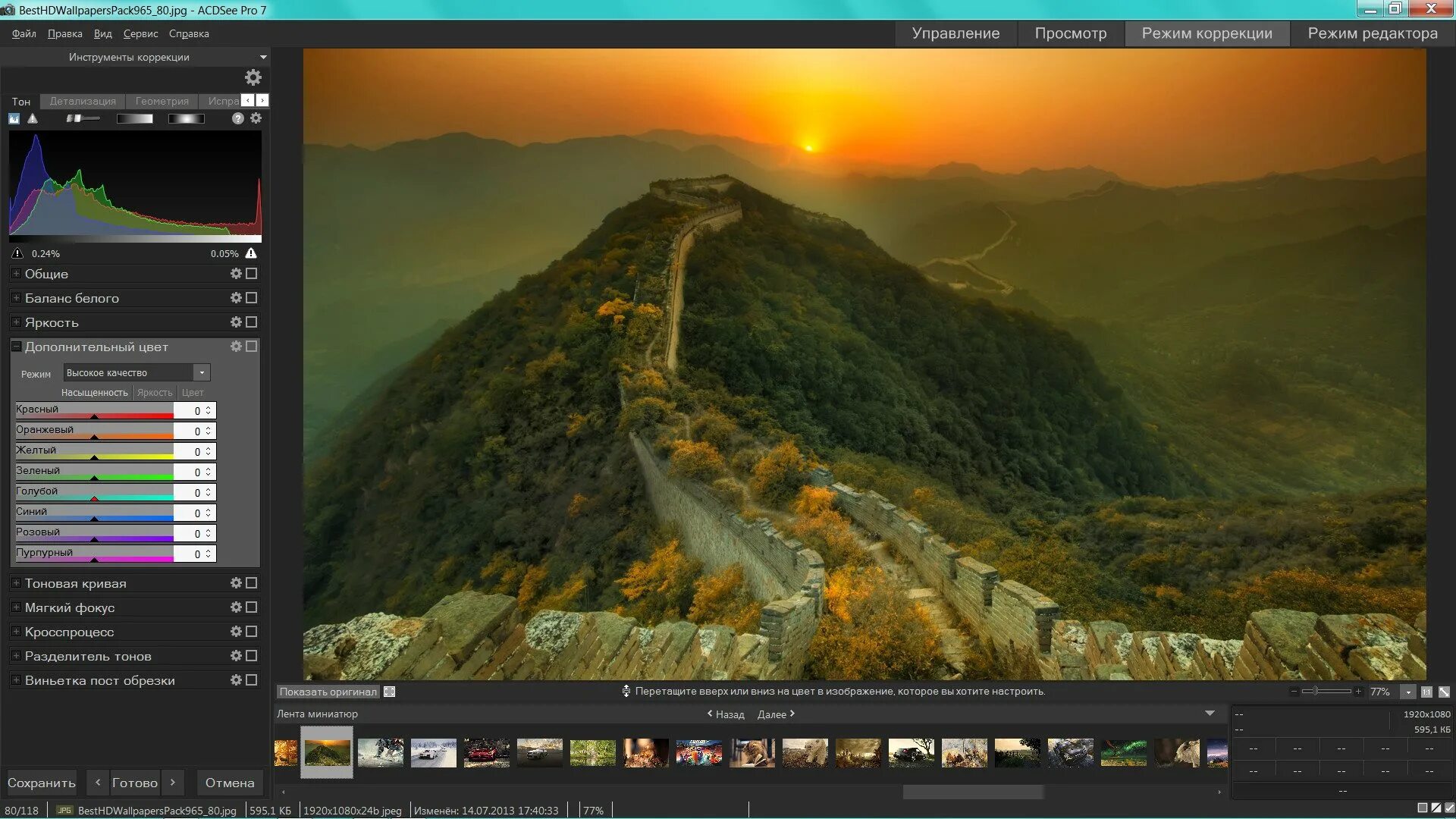Expand the Яркость group
1456x819 pixels.
pyautogui.click(x=16, y=322)
